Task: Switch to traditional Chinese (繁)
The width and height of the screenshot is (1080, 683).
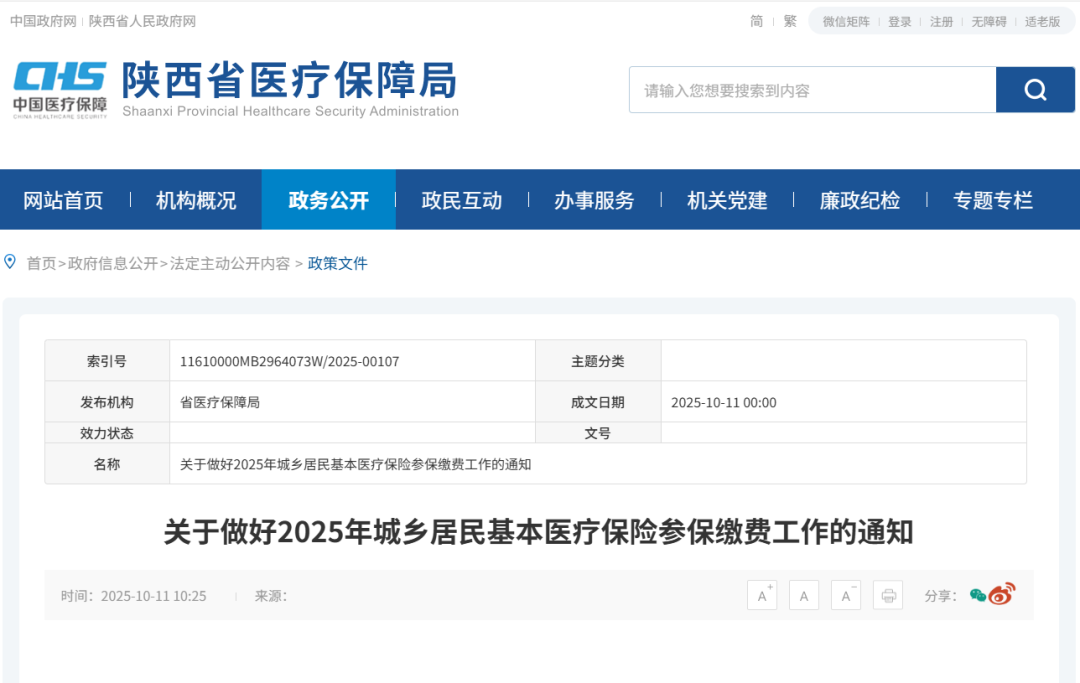Action: click(790, 21)
